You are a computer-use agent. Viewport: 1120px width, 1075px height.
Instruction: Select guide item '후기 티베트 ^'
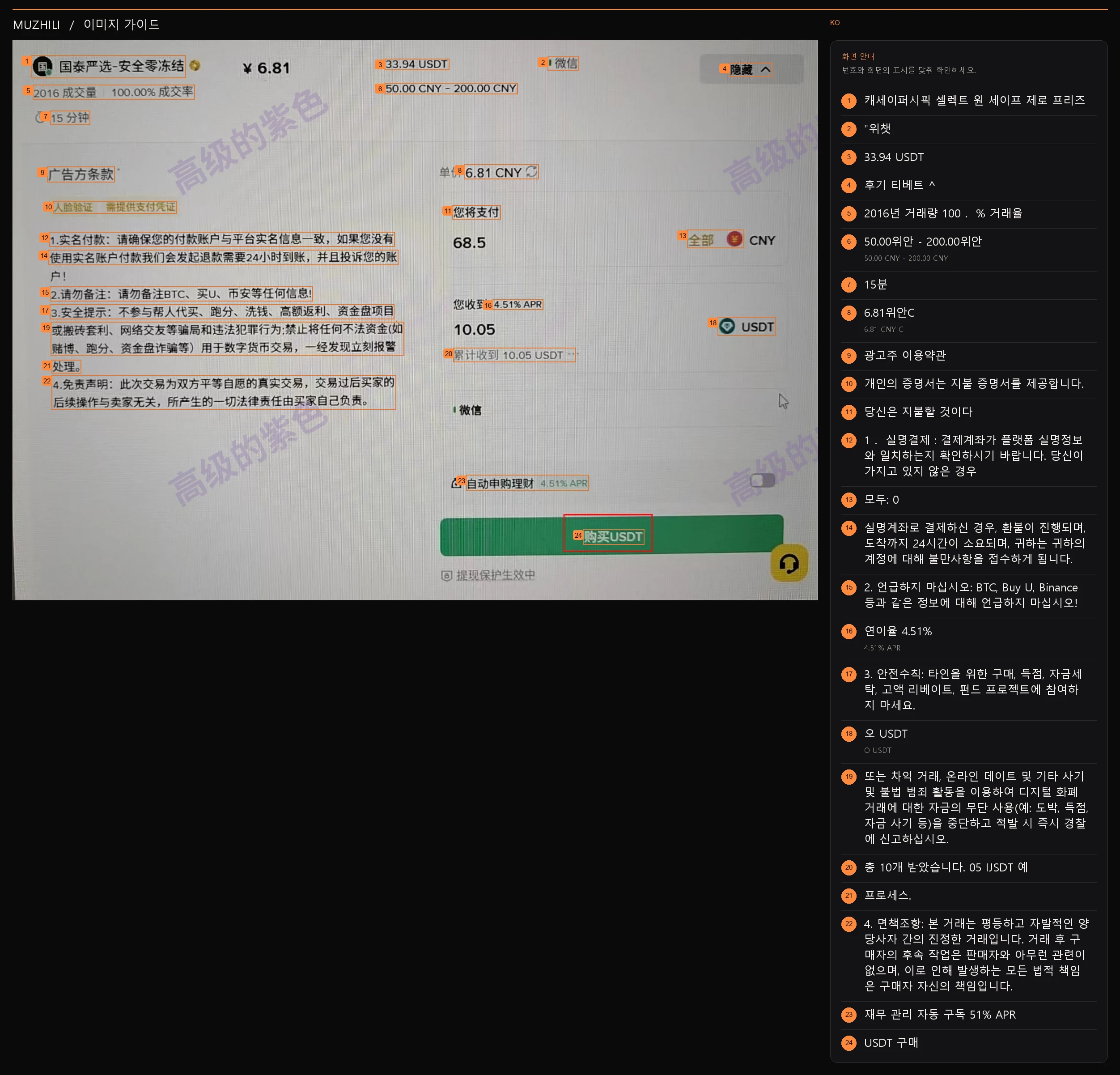point(968,185)
